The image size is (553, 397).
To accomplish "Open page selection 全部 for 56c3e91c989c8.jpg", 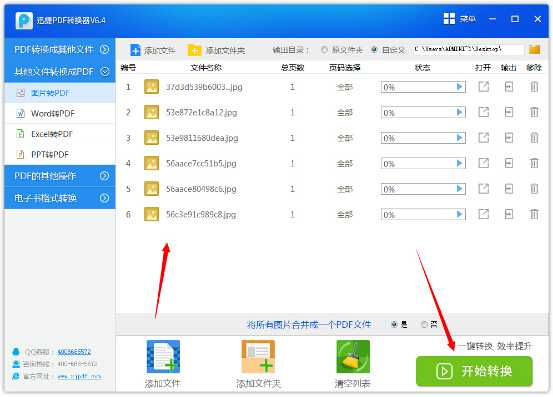I will coord(345,214).
